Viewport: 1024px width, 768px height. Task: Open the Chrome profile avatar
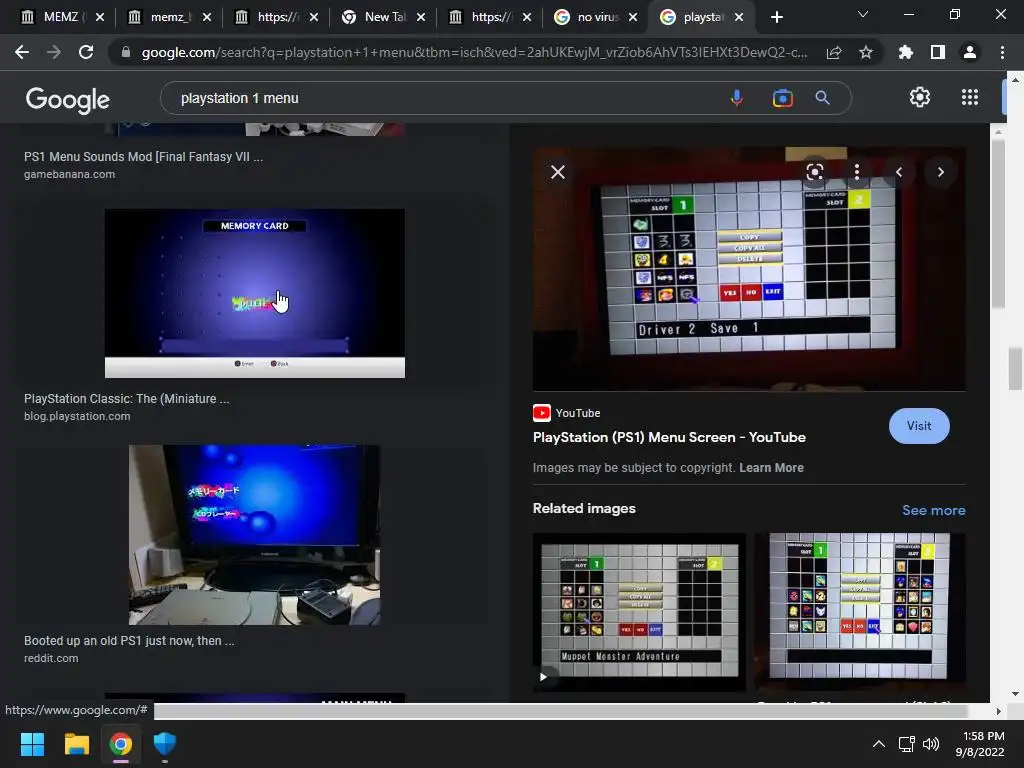coord(970,52)
